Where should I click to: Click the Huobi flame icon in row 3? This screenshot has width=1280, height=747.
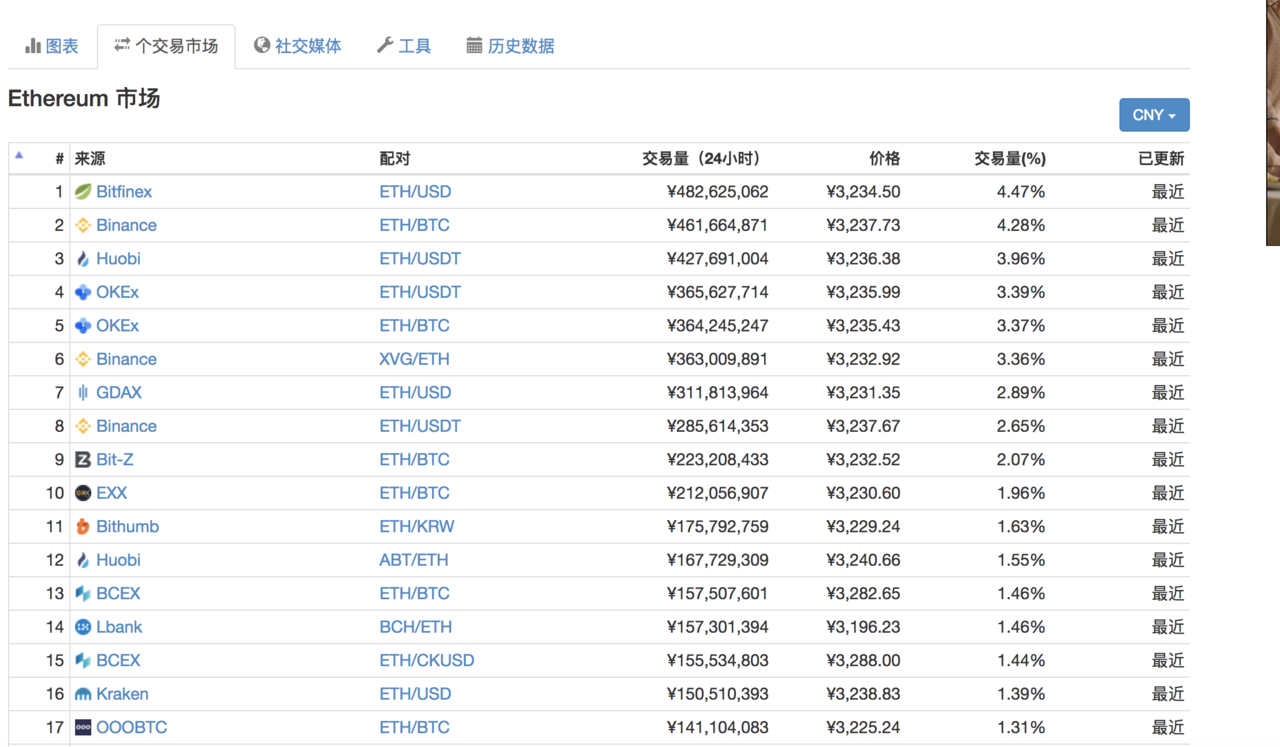tap(83, 259)
